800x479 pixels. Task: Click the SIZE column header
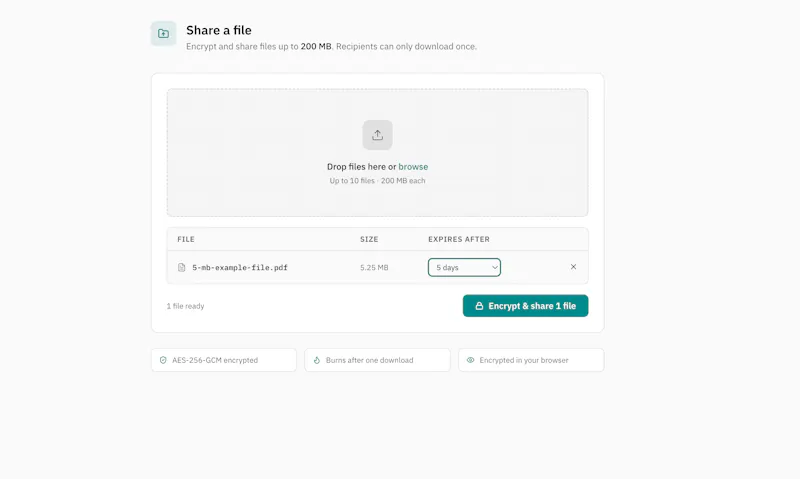(369, 239)
